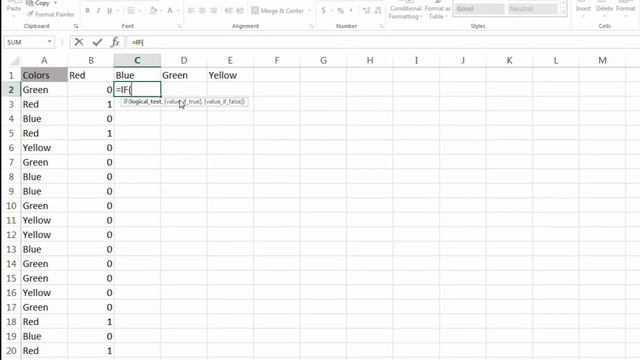Screen dimensions: 640x360
Task: Open Font dialog launcher
Action: coord(179,26)
